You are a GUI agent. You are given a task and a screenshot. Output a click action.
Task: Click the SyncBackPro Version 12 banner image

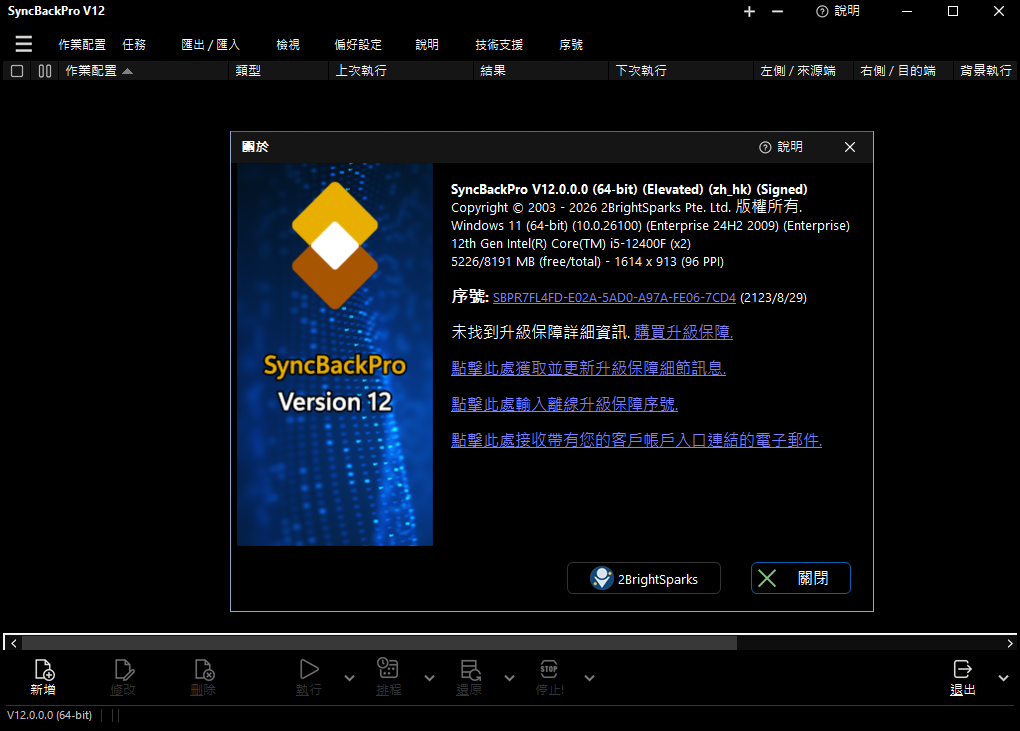click(x=335, y=354)
